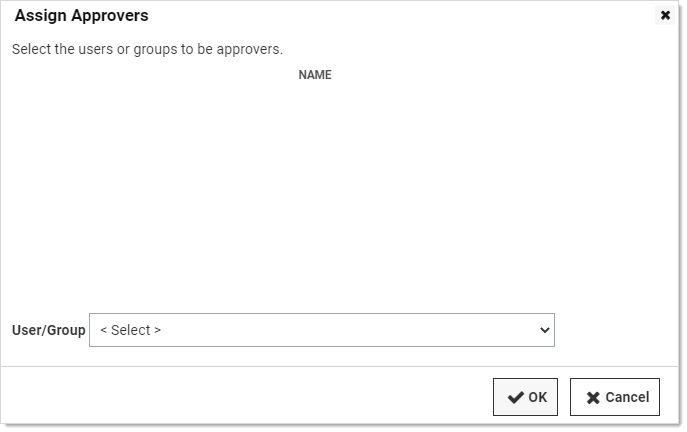Open the < Select > combo box
The width and height of the screenshot is (687, 432).
pos(322,330)
